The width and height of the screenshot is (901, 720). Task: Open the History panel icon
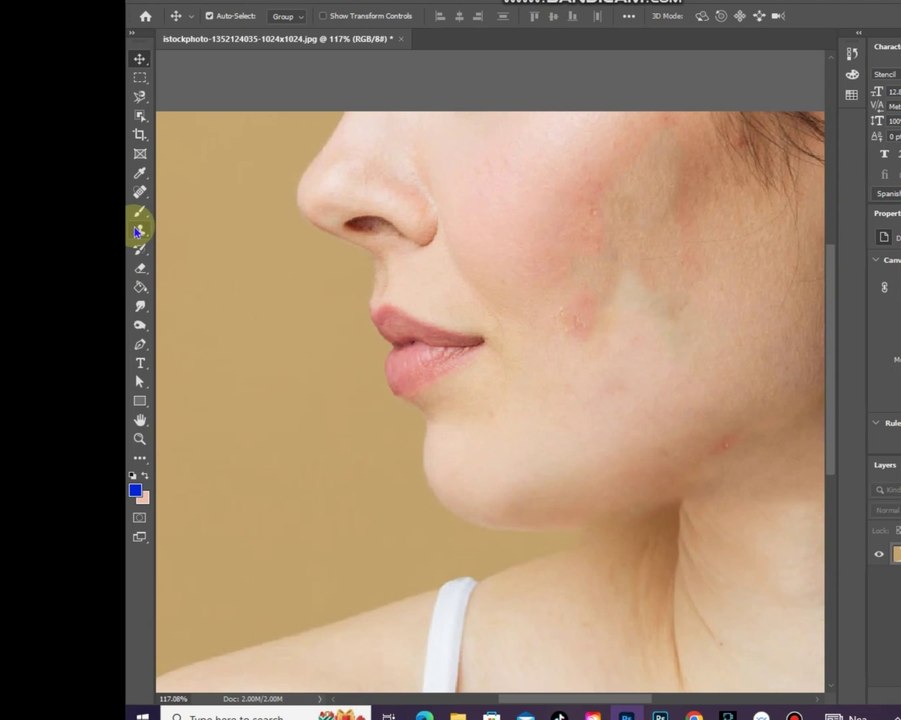[x=852, y=54]
